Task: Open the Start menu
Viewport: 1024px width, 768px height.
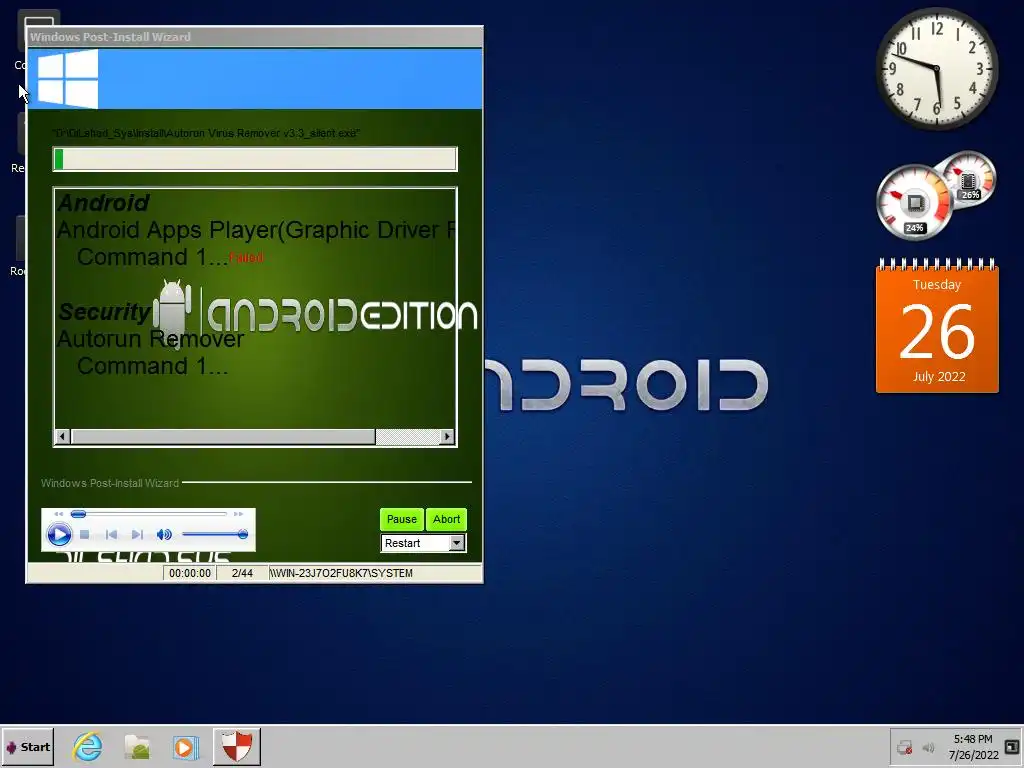Action: click(x=28, y=746)
